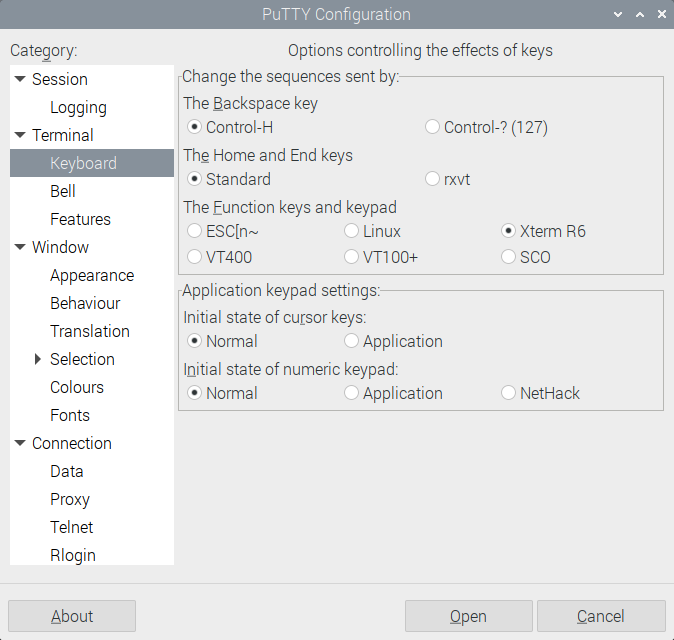Set cursor keys initial state to Application

pos(351,341)
